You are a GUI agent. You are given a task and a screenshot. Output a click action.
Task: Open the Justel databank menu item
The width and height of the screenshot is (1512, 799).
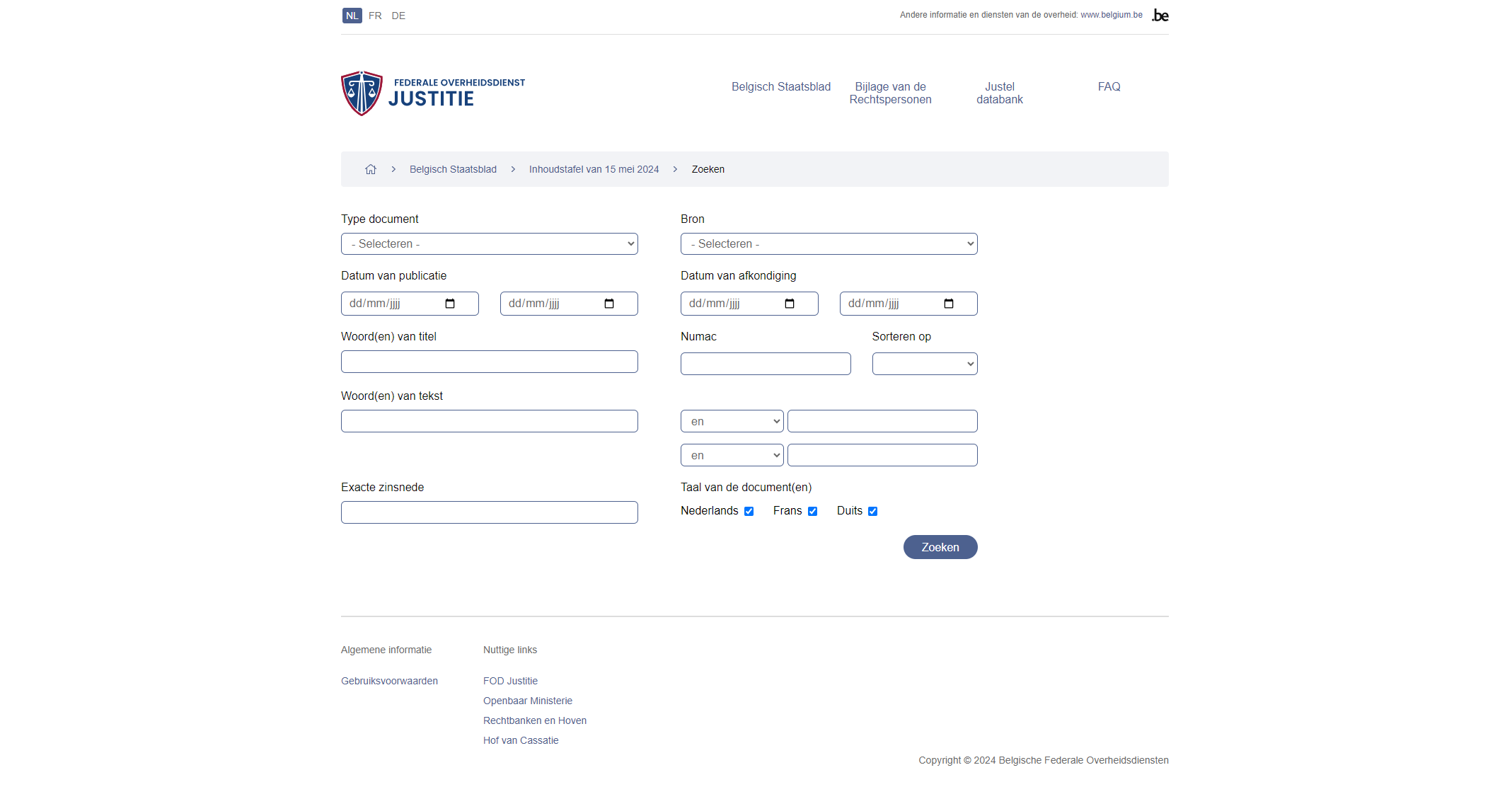(x=999, y=93)
